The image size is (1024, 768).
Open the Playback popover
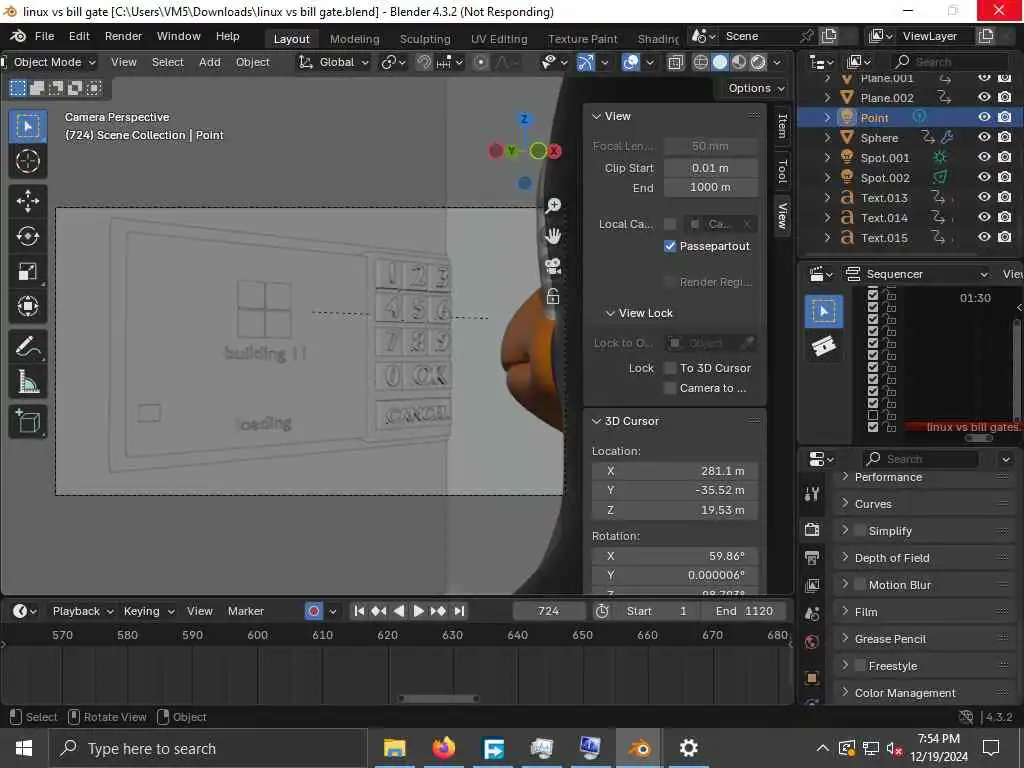click(82, 611)
